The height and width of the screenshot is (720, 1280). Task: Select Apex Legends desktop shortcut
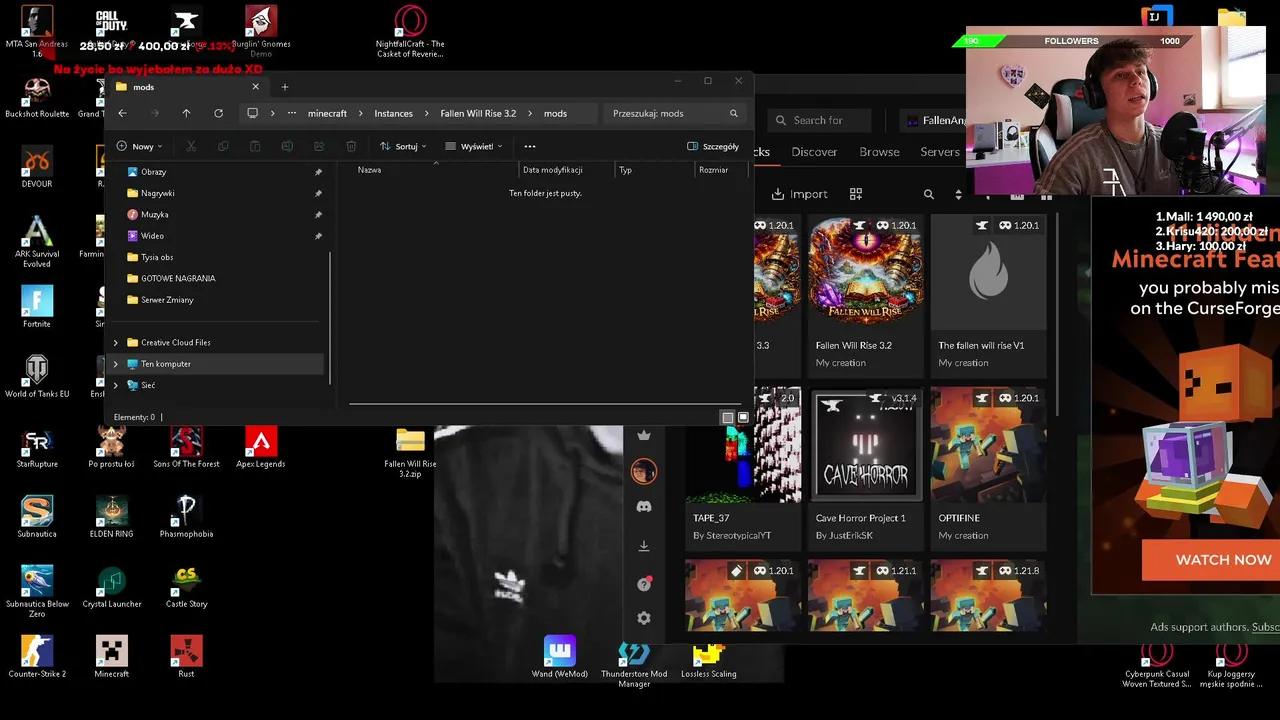260,446
